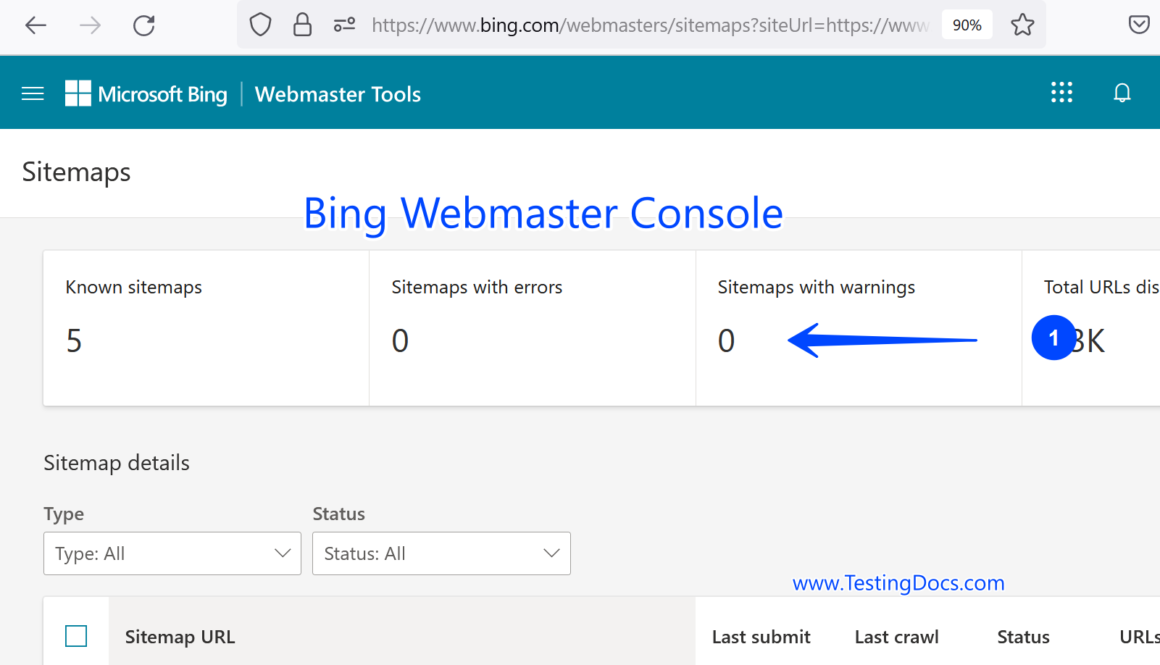Sort by Last submit column header
Image resolution: width=1160 pixels, height=665 pixels.
pyautogui.click(x=761, y=637)
